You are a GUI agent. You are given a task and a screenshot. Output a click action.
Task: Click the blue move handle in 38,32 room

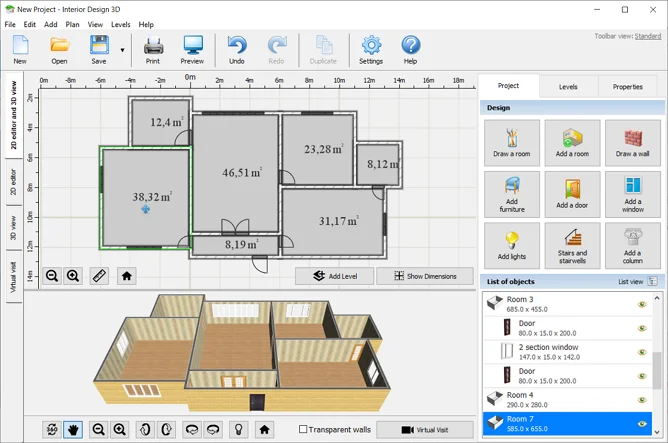pyautogui.click(x=146, y=209)
